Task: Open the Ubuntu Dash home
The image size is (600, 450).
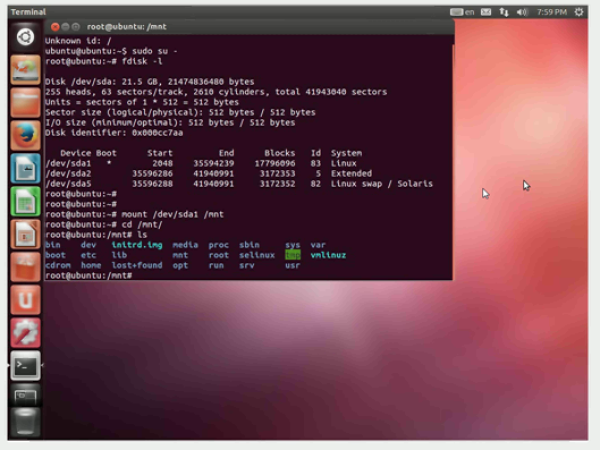Action: click(26, 38)
